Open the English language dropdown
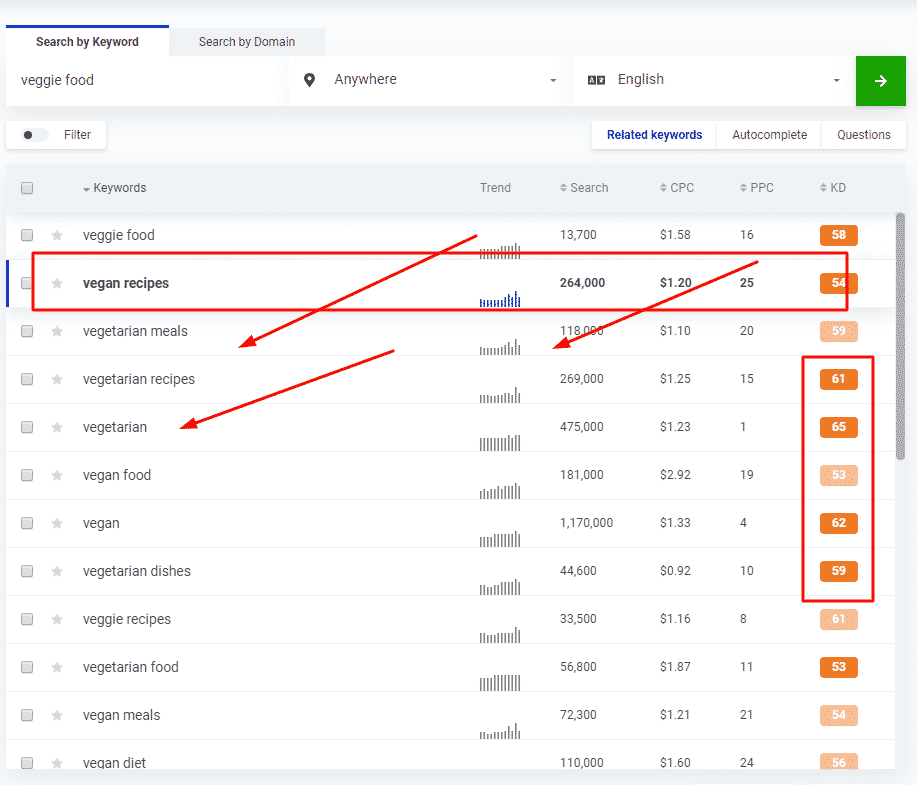The image size is (917, 785). [713, 80]
